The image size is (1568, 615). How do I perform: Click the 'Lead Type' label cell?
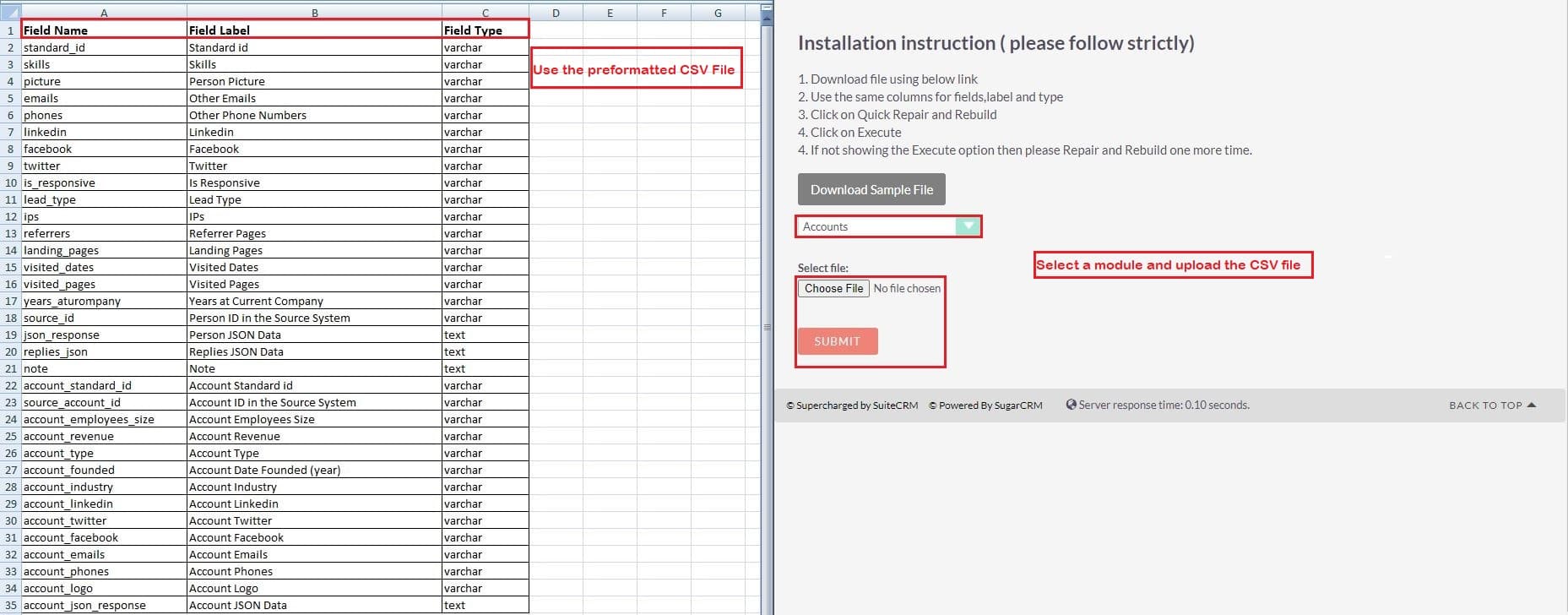[315, 199]
